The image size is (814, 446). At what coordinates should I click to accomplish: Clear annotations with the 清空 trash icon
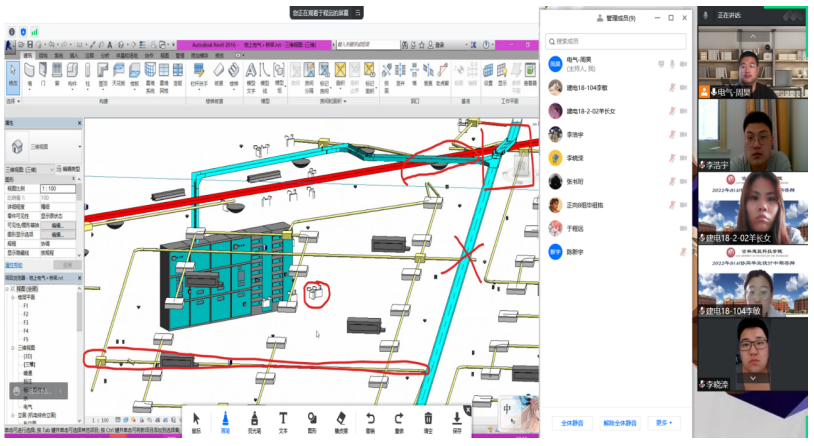(428, 421)
